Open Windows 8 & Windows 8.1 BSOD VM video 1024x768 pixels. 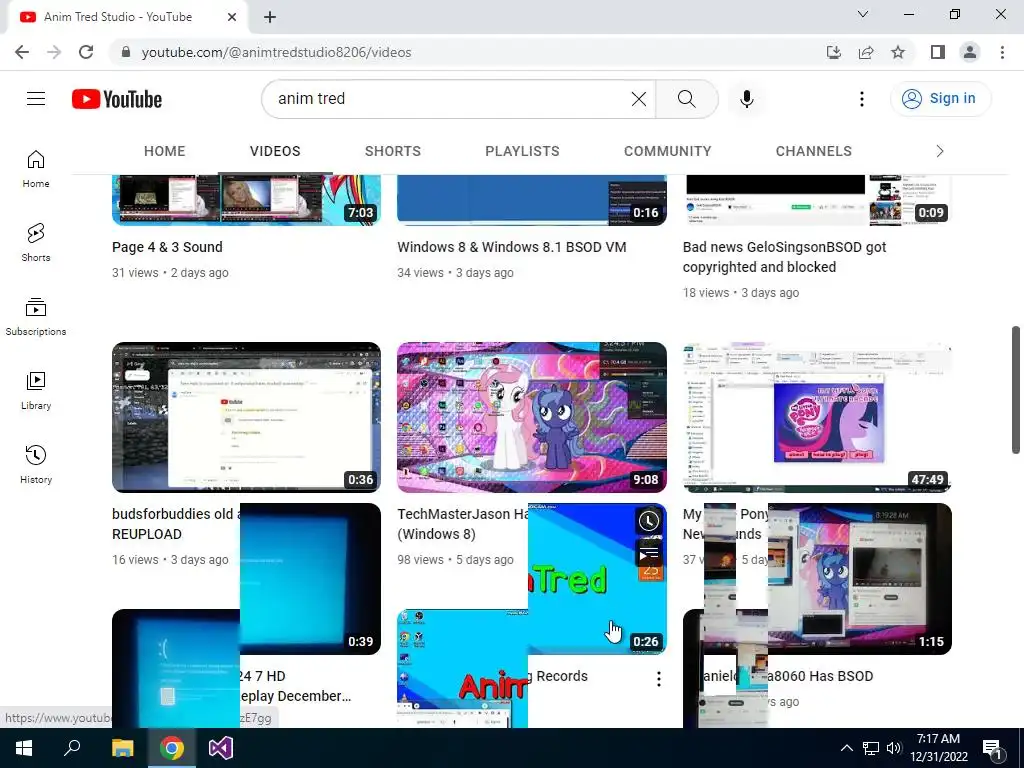(x=512, y=247)
